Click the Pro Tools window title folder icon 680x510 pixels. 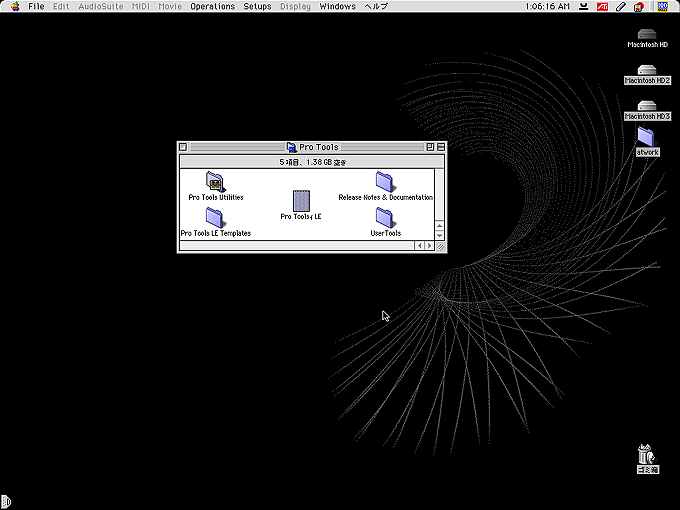coord(291,147)
